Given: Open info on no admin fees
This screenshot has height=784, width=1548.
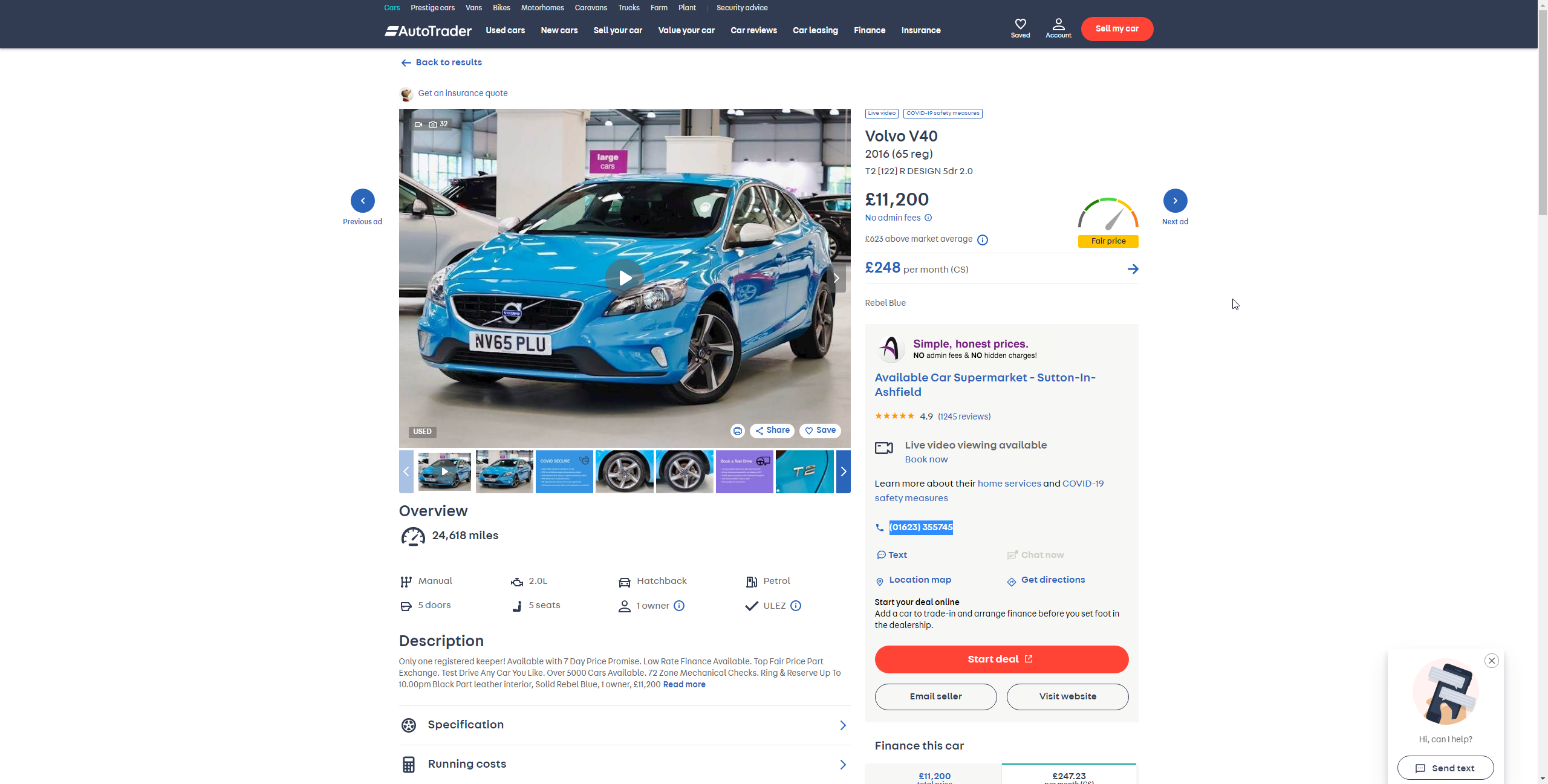Looking at the screenshot, I should point(928,218).
